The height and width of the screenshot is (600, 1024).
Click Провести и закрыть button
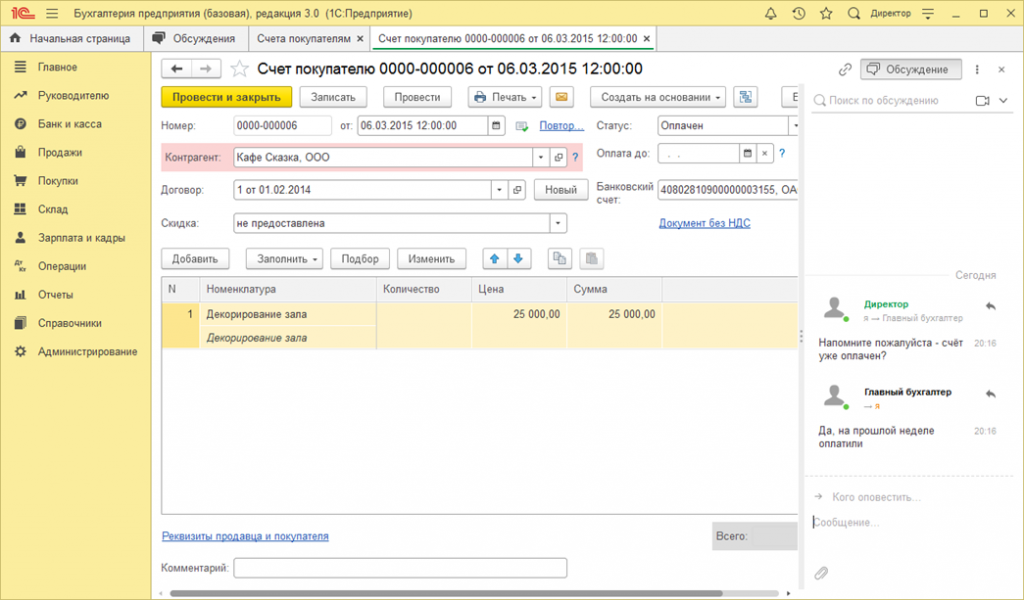click(x=226, y=97)
